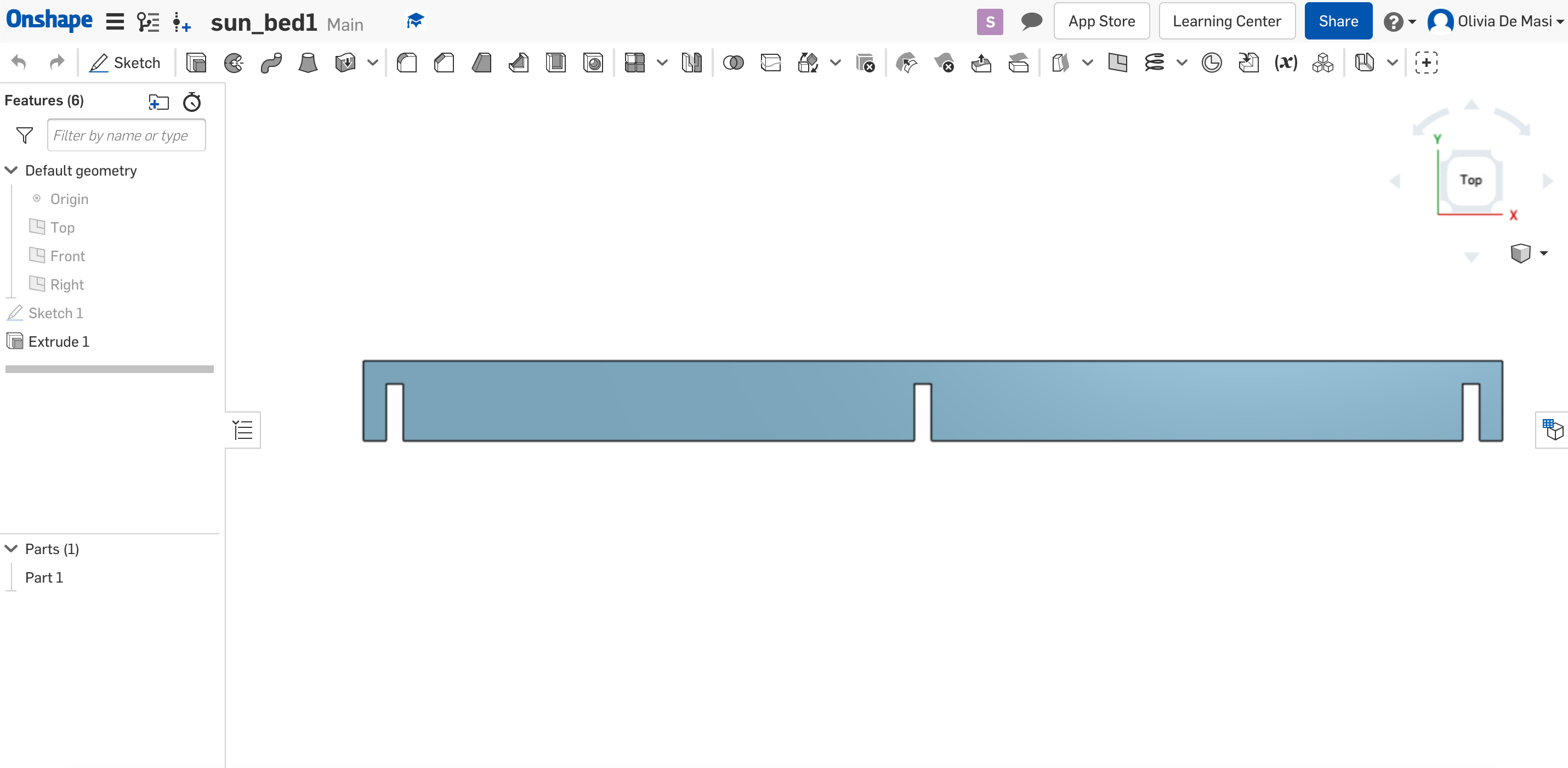This screenshot has width=1568, height=768.
Task: Click the view cube dropdown arrow
Action: click(1543, 253)
